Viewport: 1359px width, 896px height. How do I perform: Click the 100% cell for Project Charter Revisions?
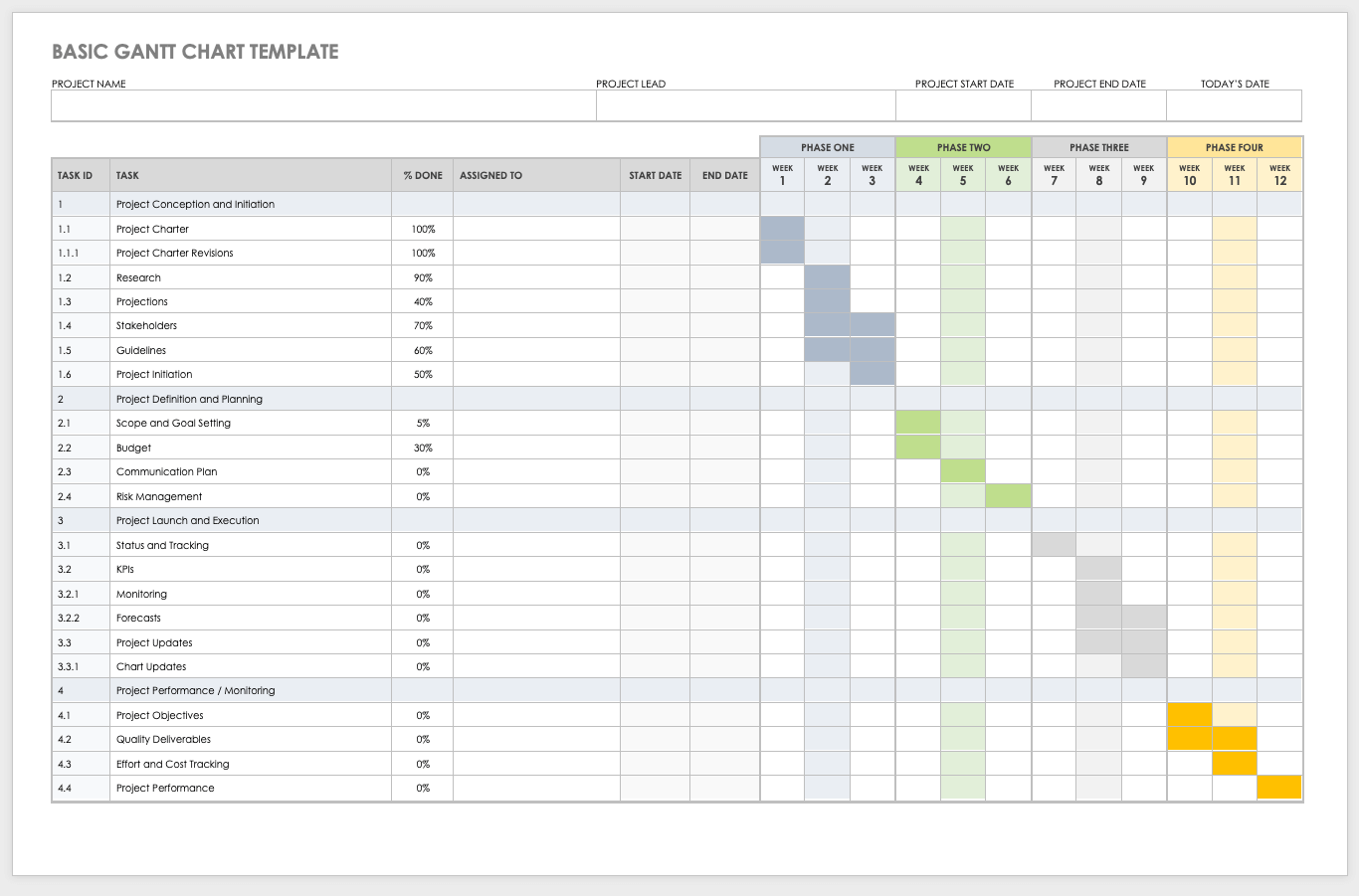(x=422, y=253)
